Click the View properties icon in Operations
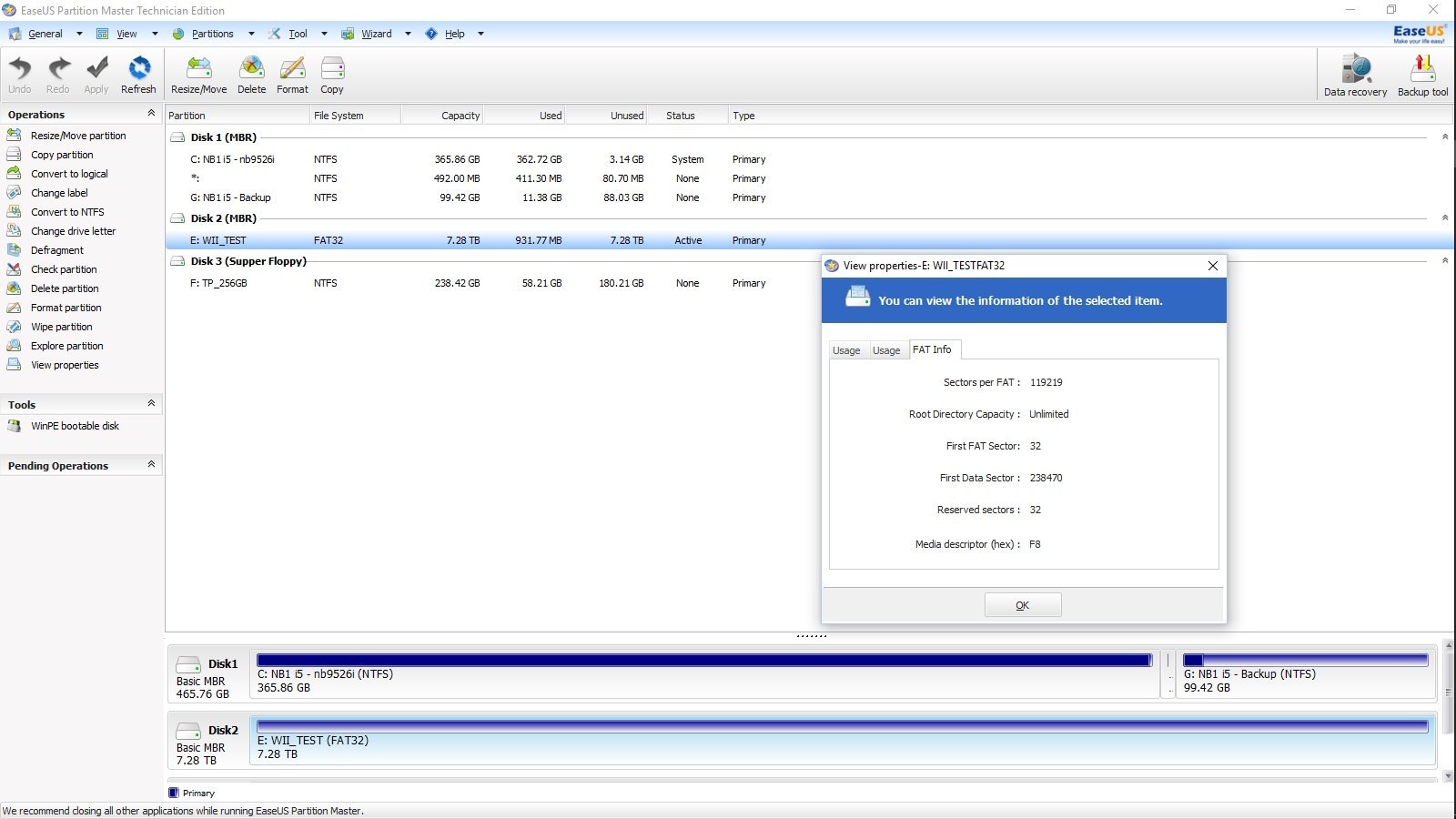 click(x=14, y=364)
